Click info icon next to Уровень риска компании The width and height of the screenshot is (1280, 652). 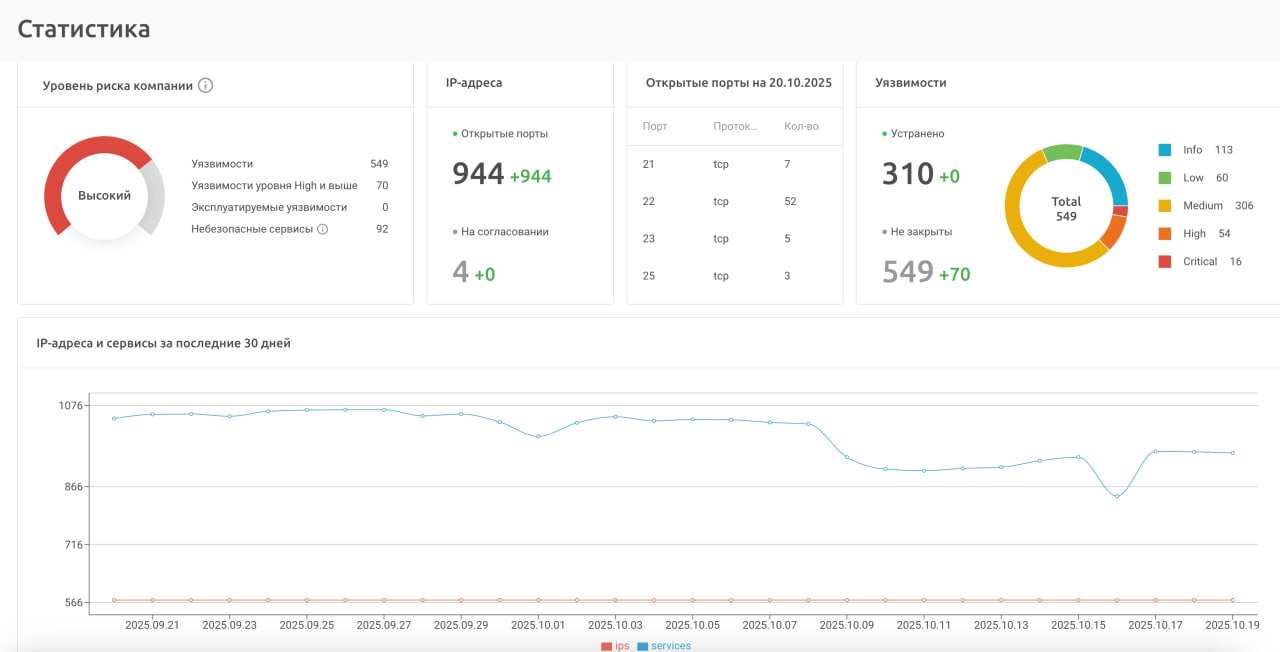point(205,85)
